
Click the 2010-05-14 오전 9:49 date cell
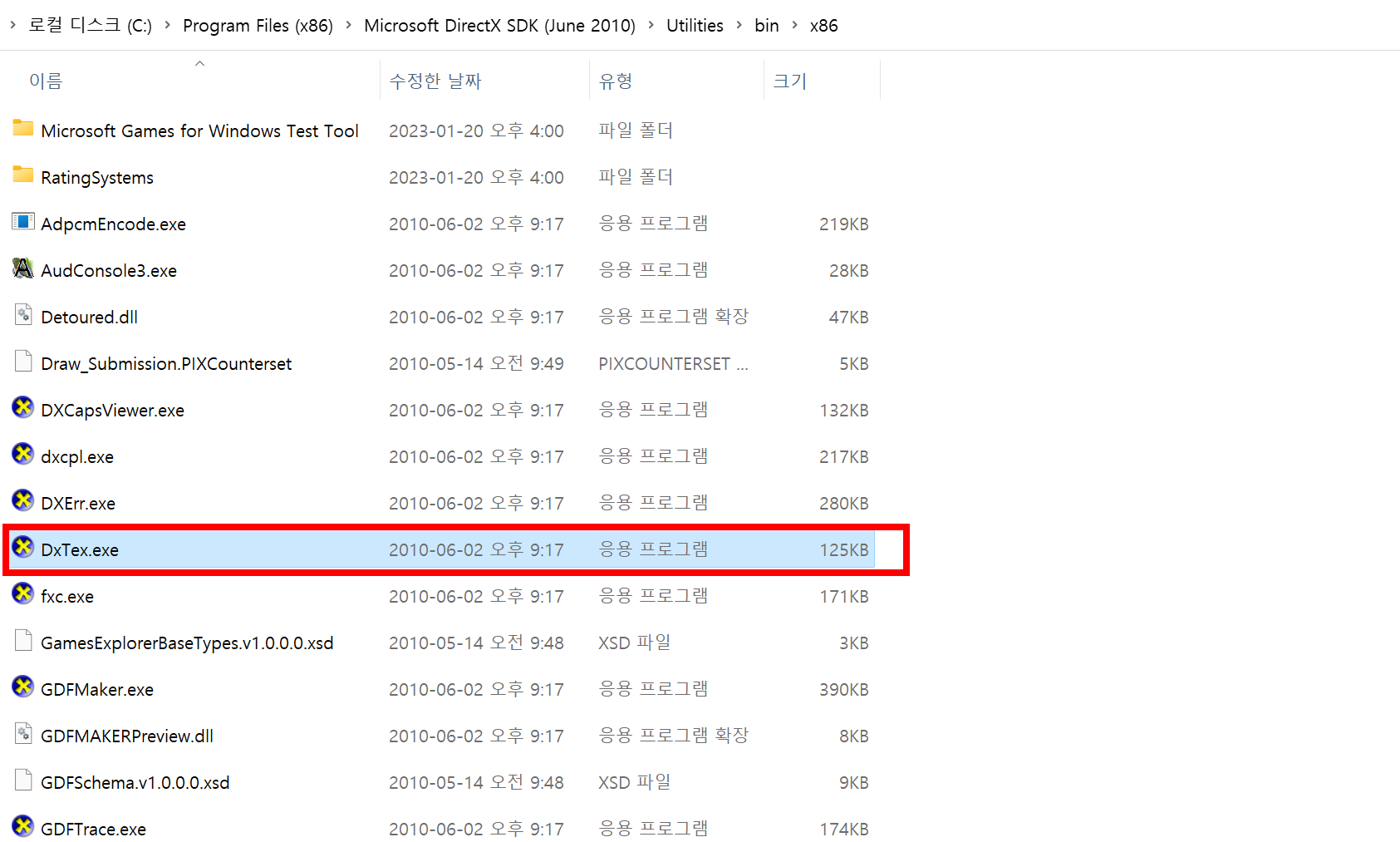[x=476, y=363]
